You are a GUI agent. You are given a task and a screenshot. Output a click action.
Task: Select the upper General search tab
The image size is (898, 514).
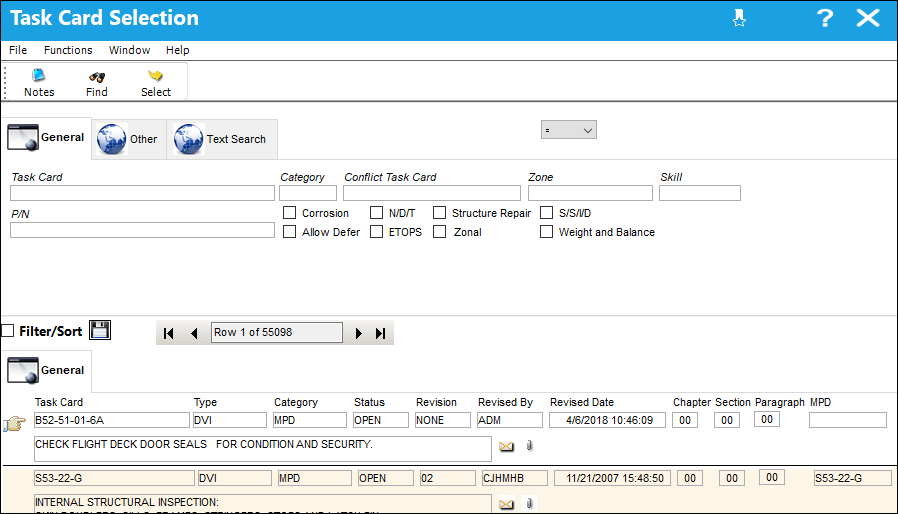click(x=46, y=138)
